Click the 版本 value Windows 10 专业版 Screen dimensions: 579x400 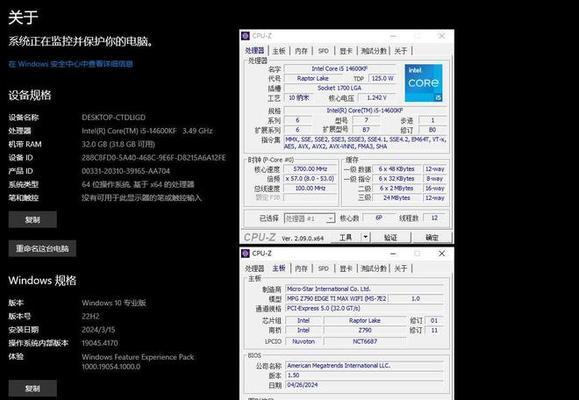pyautogui.click(x=114, y=303)
